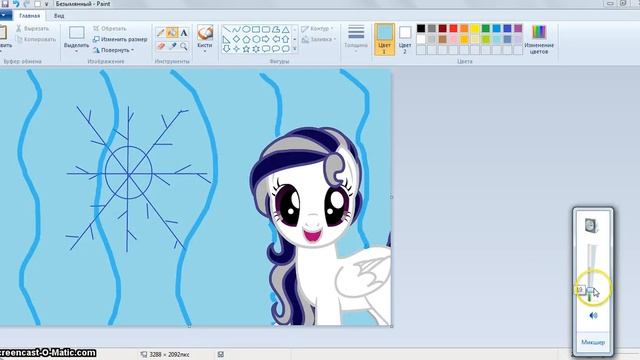This screenshot has height=360, width=640.
Task: Open the quick access toolbar customize arrow
Action: pyautogui.click(x=46, y=4)
